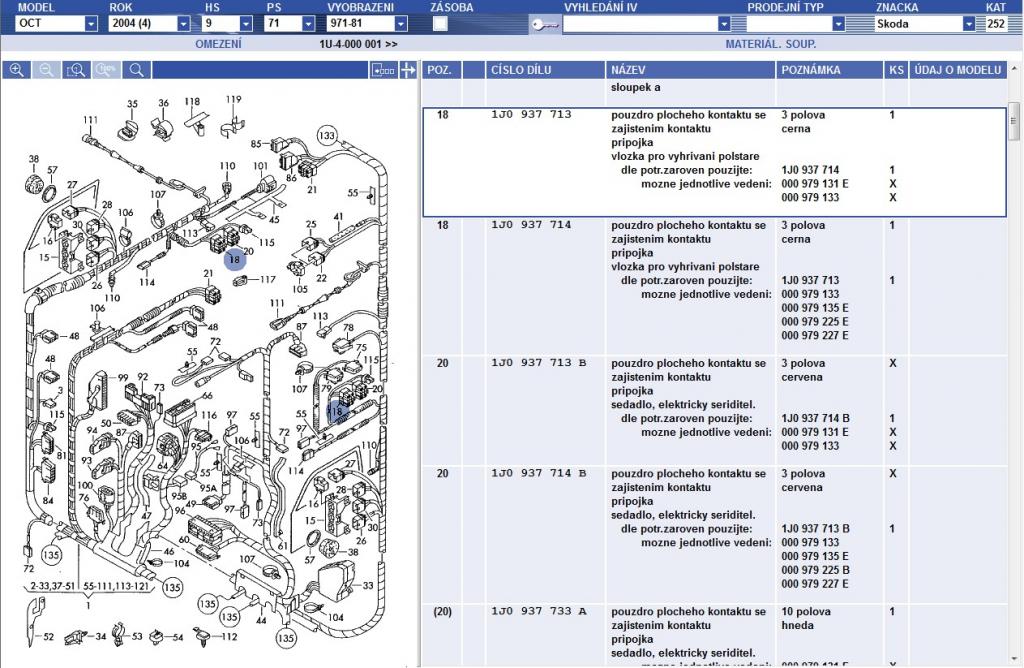
Task: Click callout number 35 in the diagram
Action: 133,103
